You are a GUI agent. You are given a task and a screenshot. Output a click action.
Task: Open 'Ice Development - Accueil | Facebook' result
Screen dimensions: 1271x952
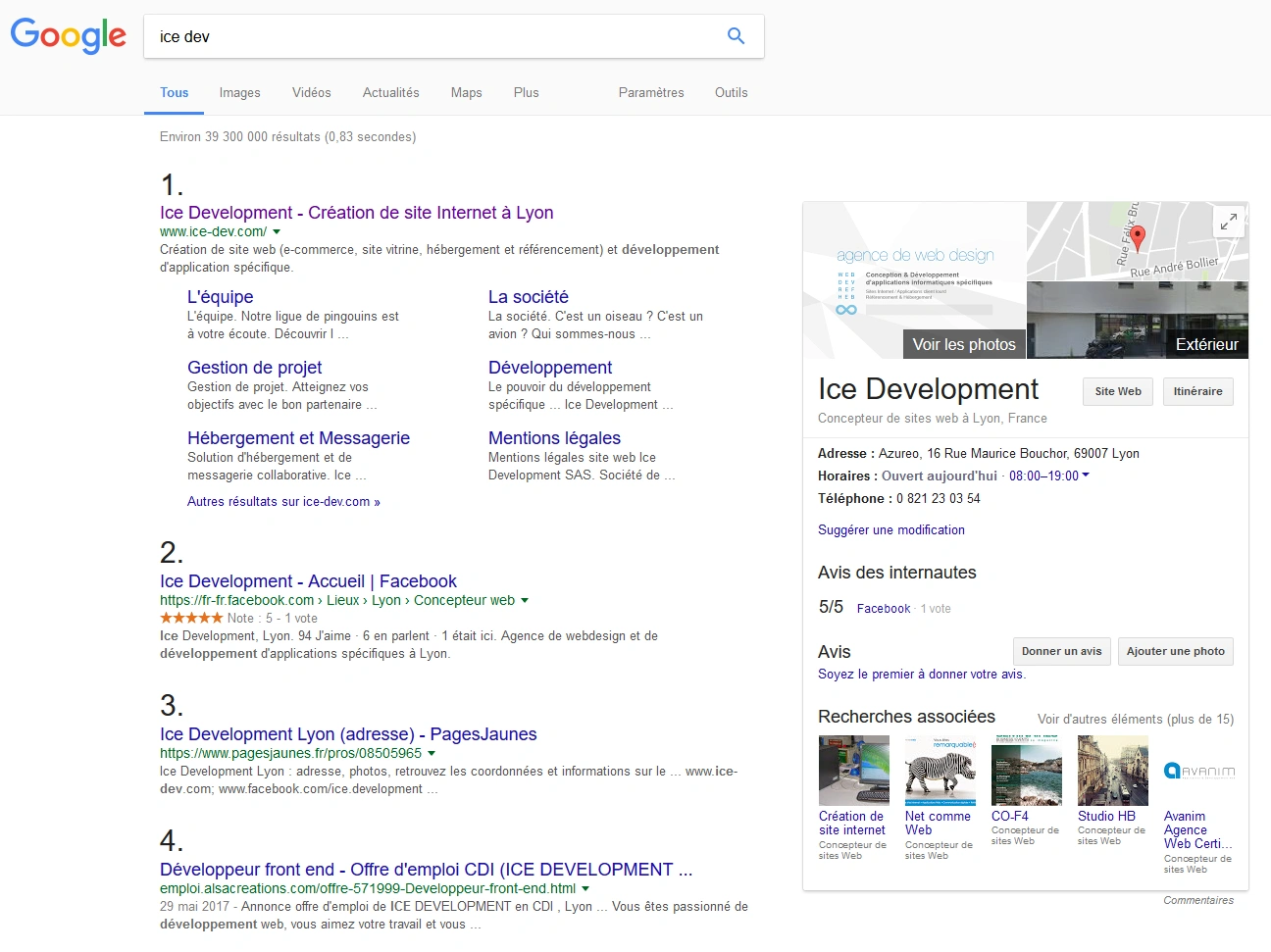coord(308,581)
